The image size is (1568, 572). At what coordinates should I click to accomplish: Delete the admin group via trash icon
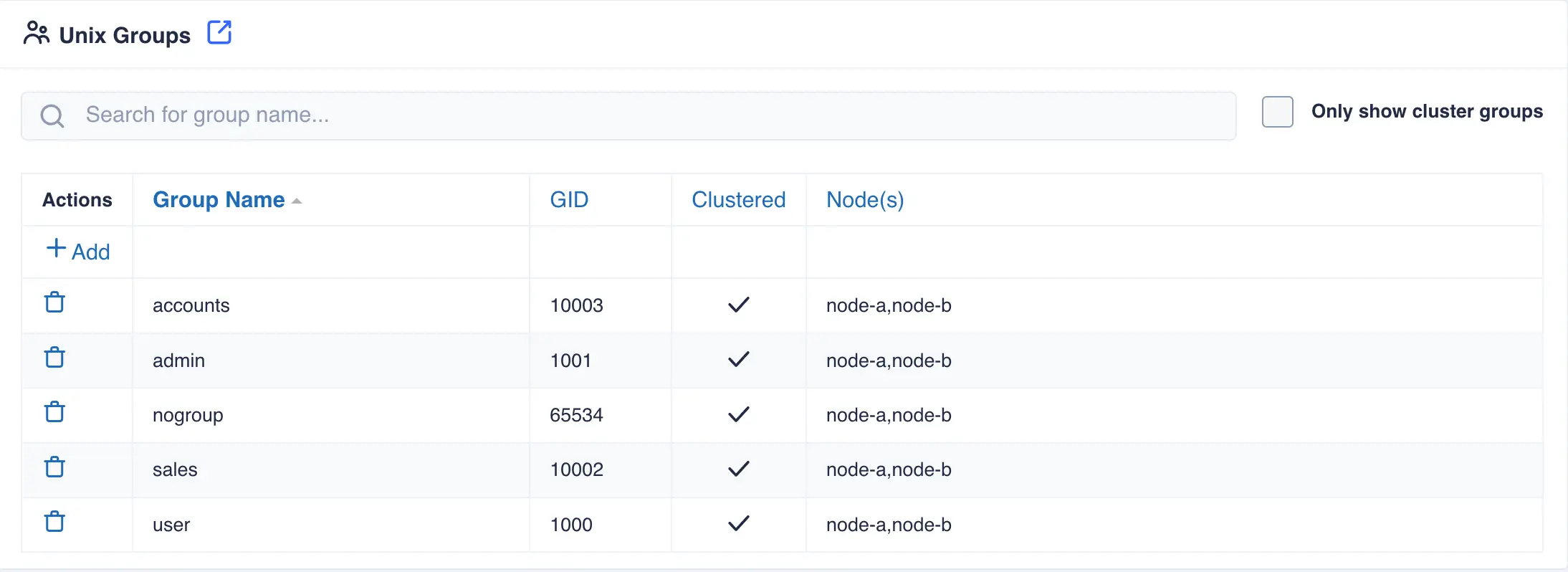pos(55,358)
